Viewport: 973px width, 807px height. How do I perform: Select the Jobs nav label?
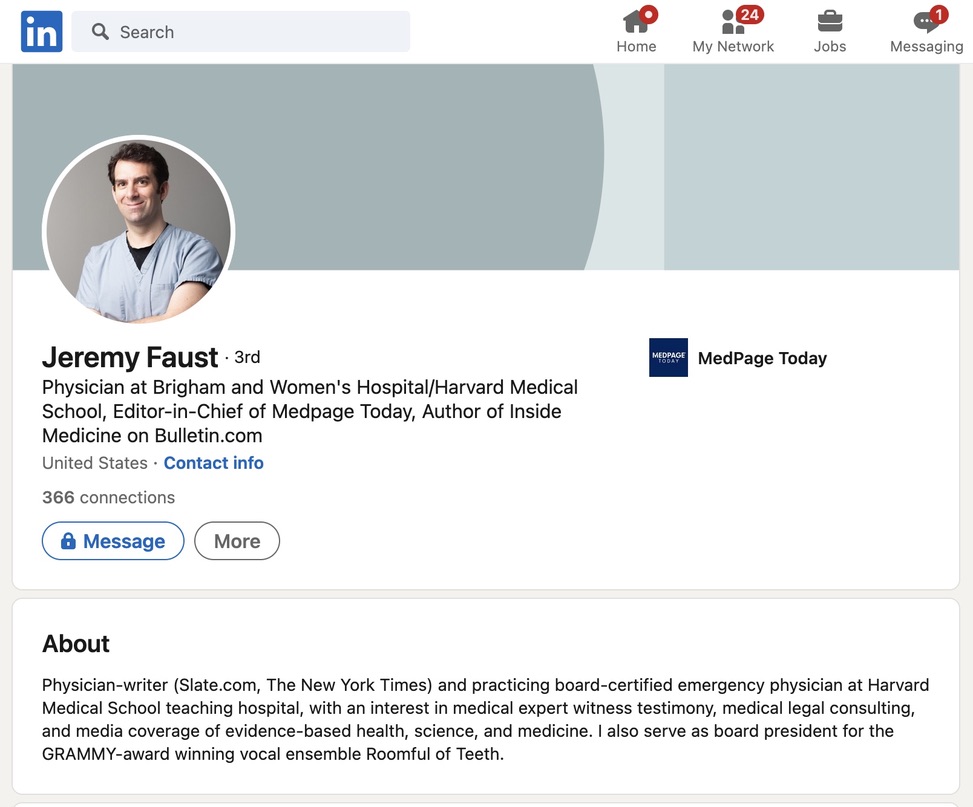point(829,46)
